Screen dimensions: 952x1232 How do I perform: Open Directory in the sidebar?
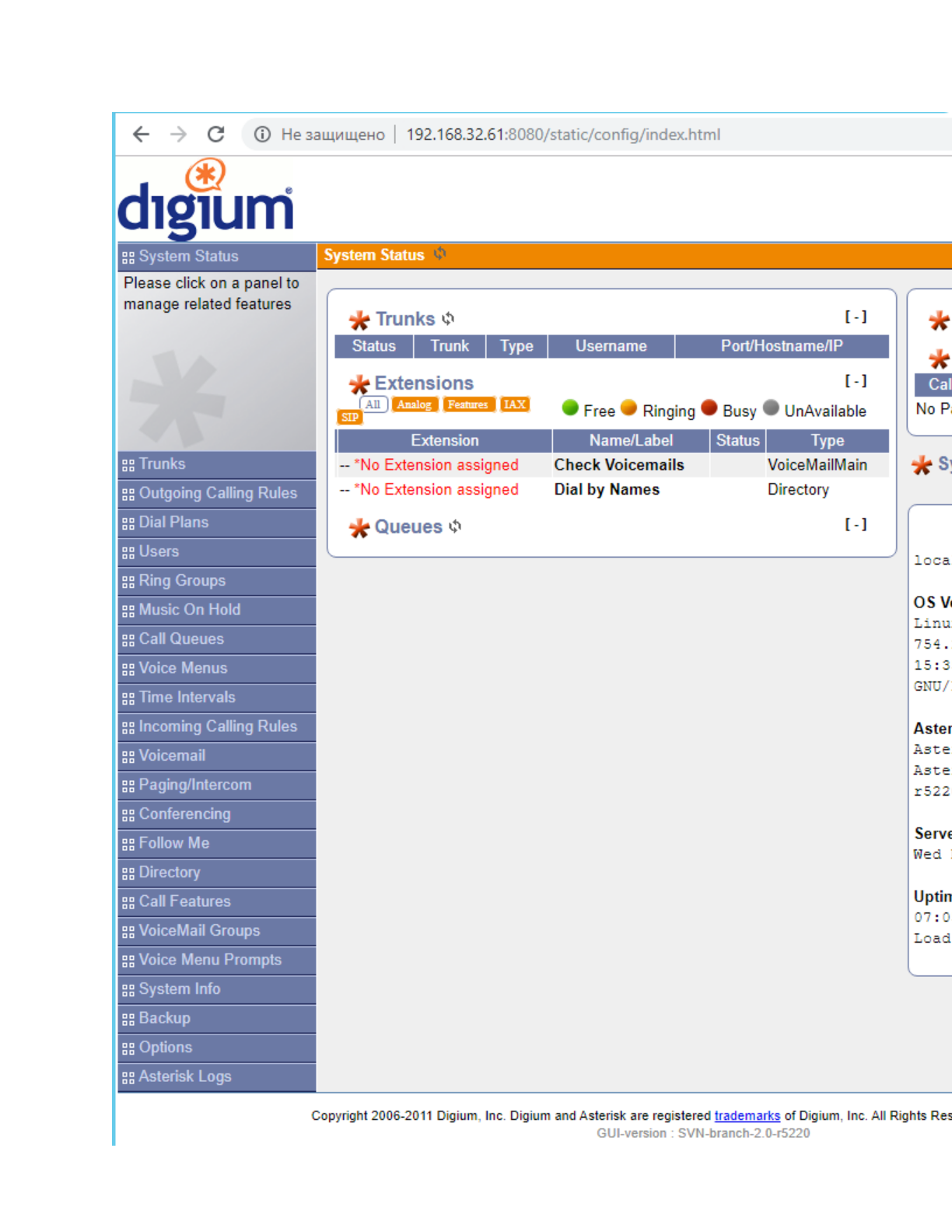coord(217,873)
